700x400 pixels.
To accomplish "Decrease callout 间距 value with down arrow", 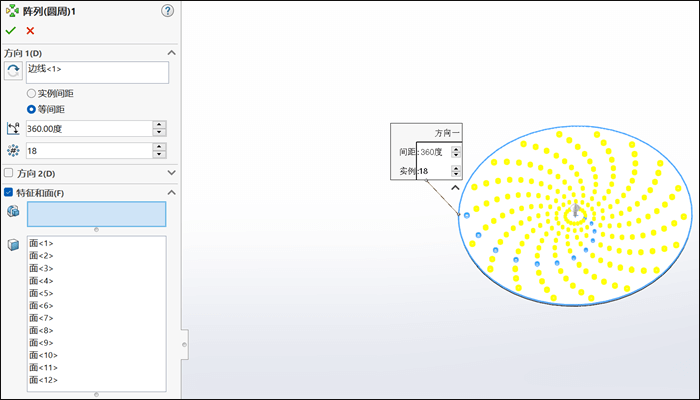I will click(x=456, y=155).
